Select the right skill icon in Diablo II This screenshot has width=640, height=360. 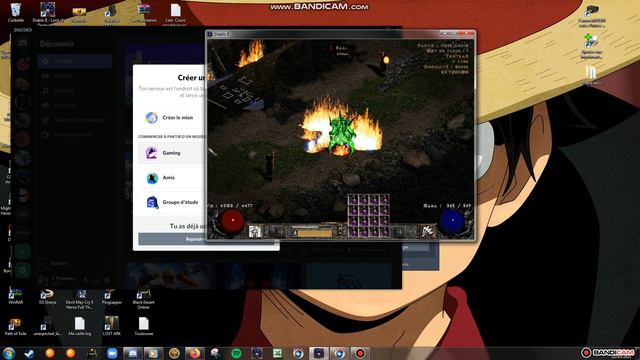427,231
